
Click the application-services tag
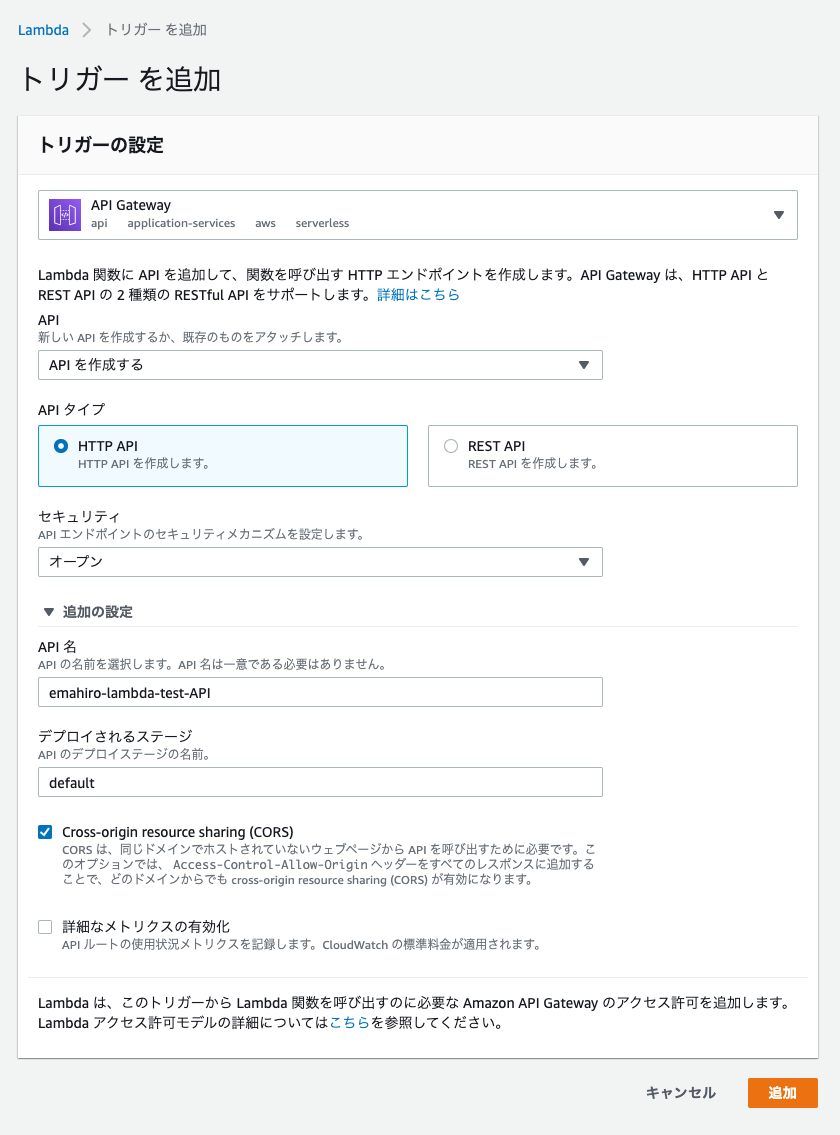pos(181,223)
